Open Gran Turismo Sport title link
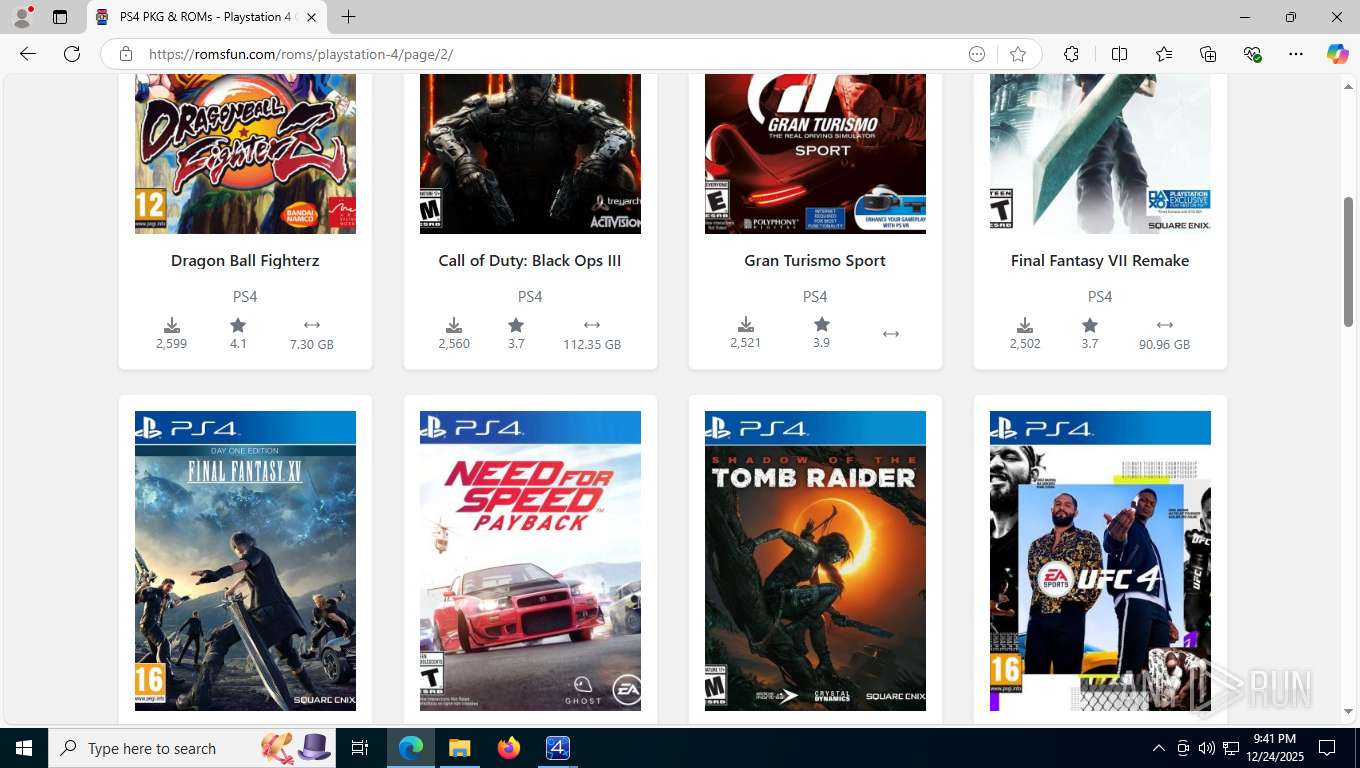 815,260
